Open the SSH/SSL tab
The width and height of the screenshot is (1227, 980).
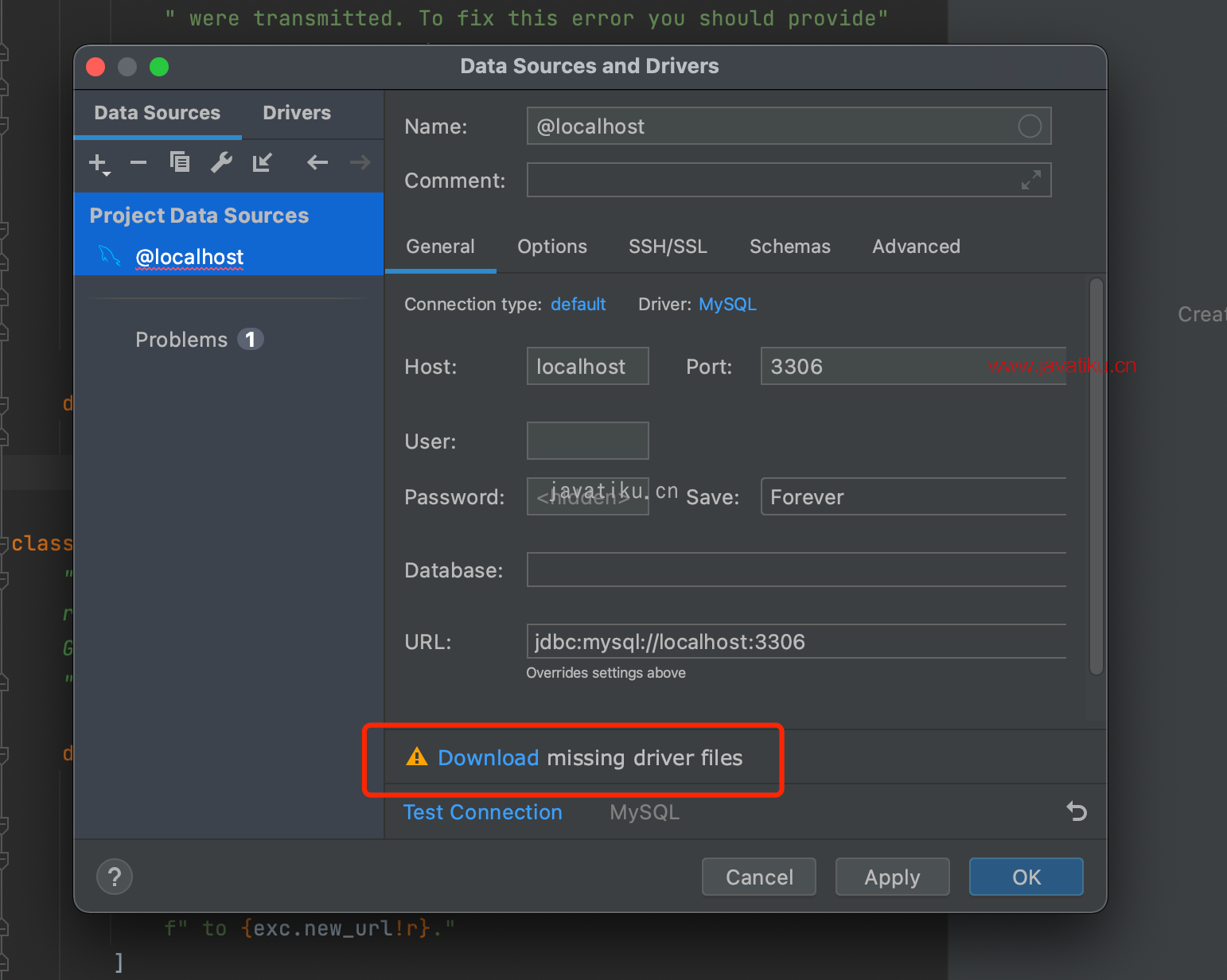[668, 247]
